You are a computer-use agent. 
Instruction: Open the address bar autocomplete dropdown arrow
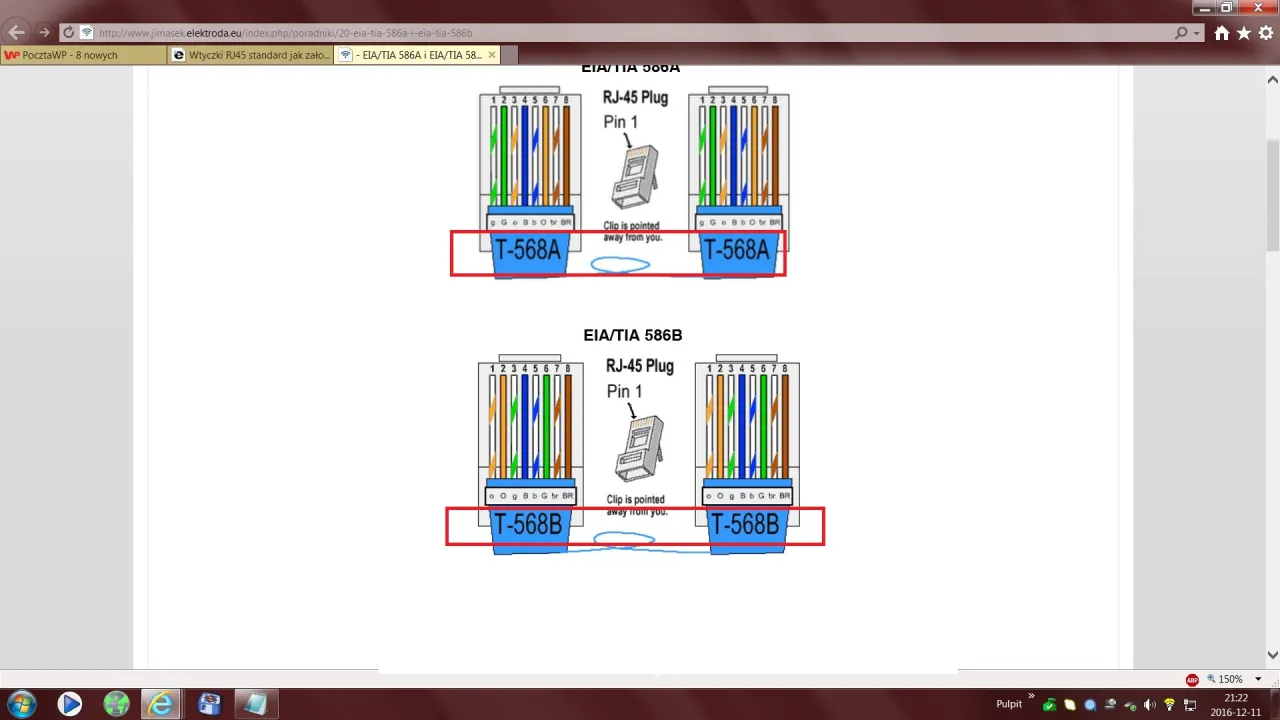(1197, 33)
